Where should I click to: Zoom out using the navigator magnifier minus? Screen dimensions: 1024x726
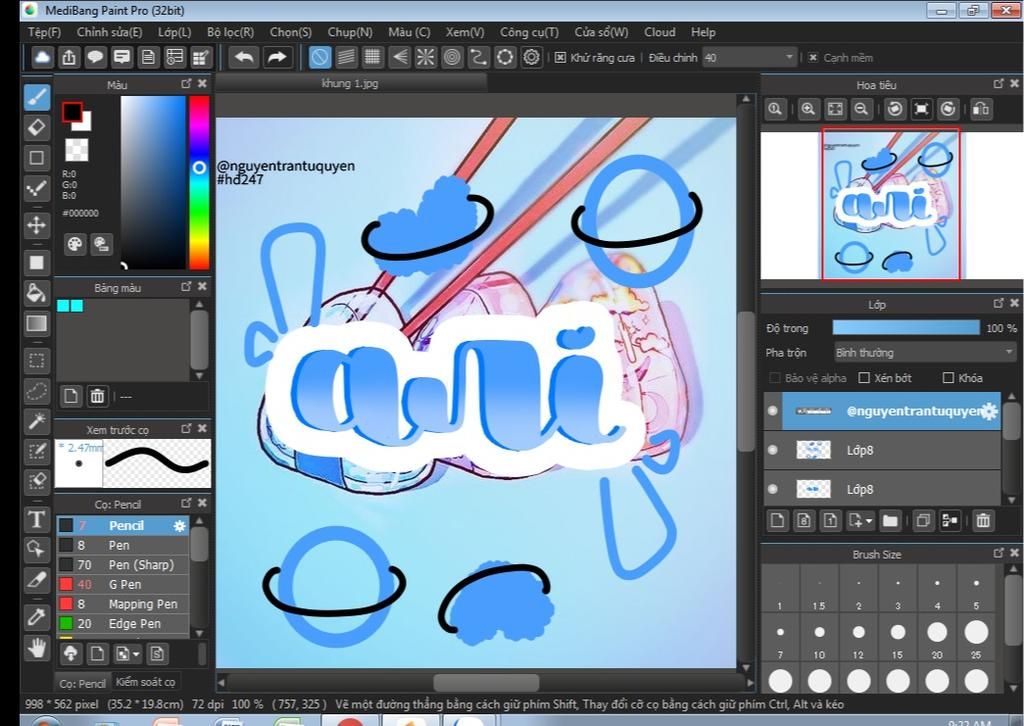tap(861, 109)
